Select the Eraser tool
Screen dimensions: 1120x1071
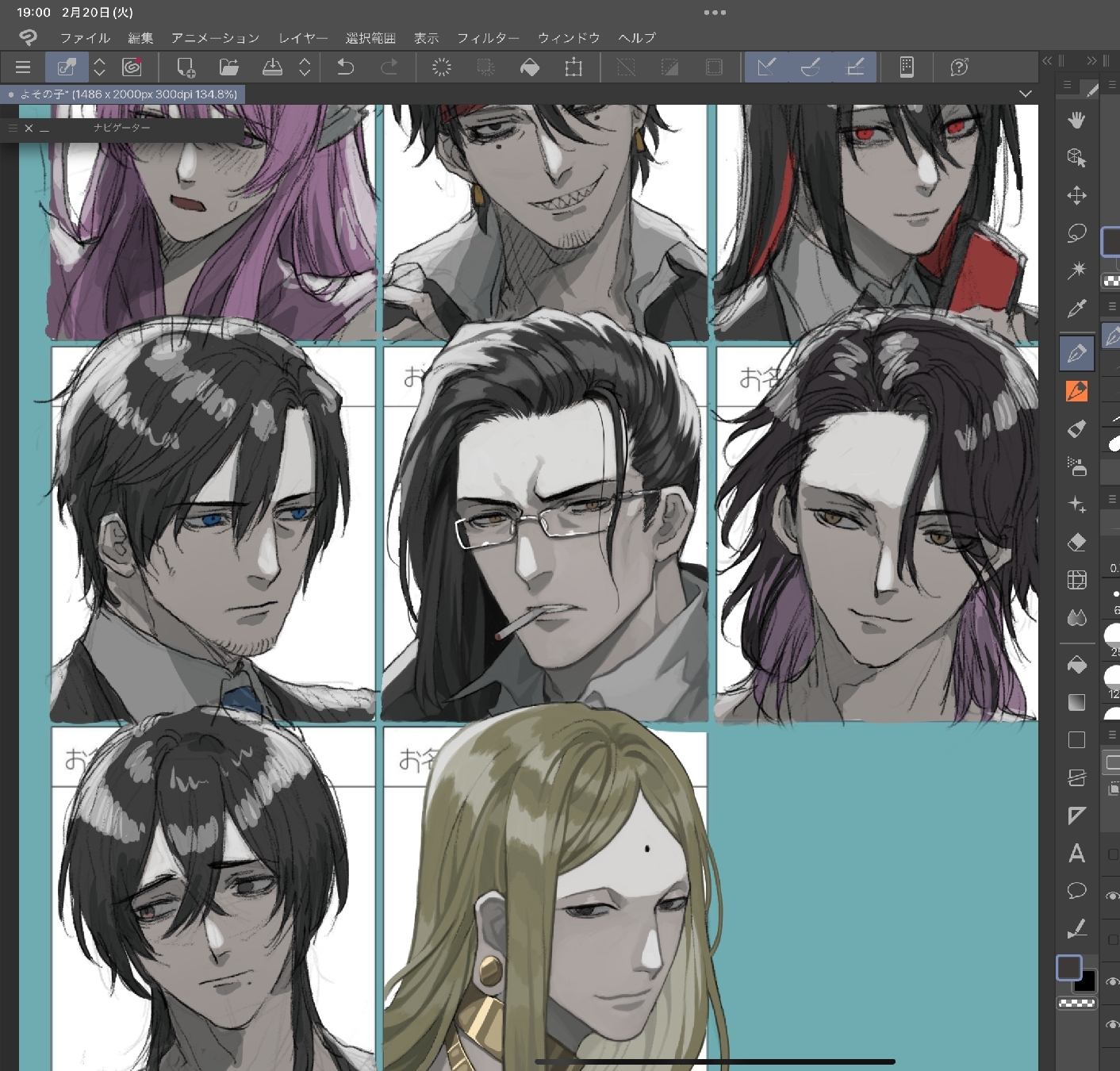click(1076, 543)
